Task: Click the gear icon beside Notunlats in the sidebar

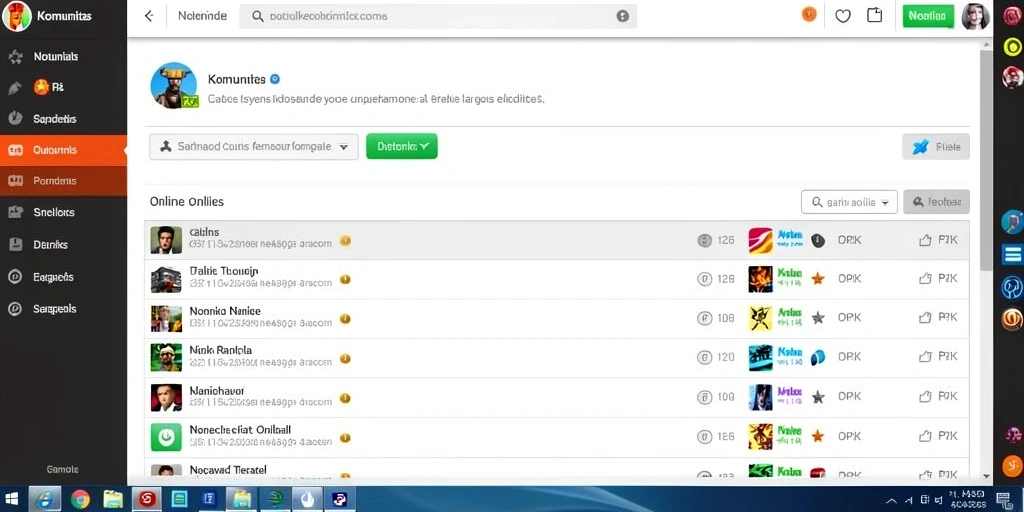Action: pos(15,57)
